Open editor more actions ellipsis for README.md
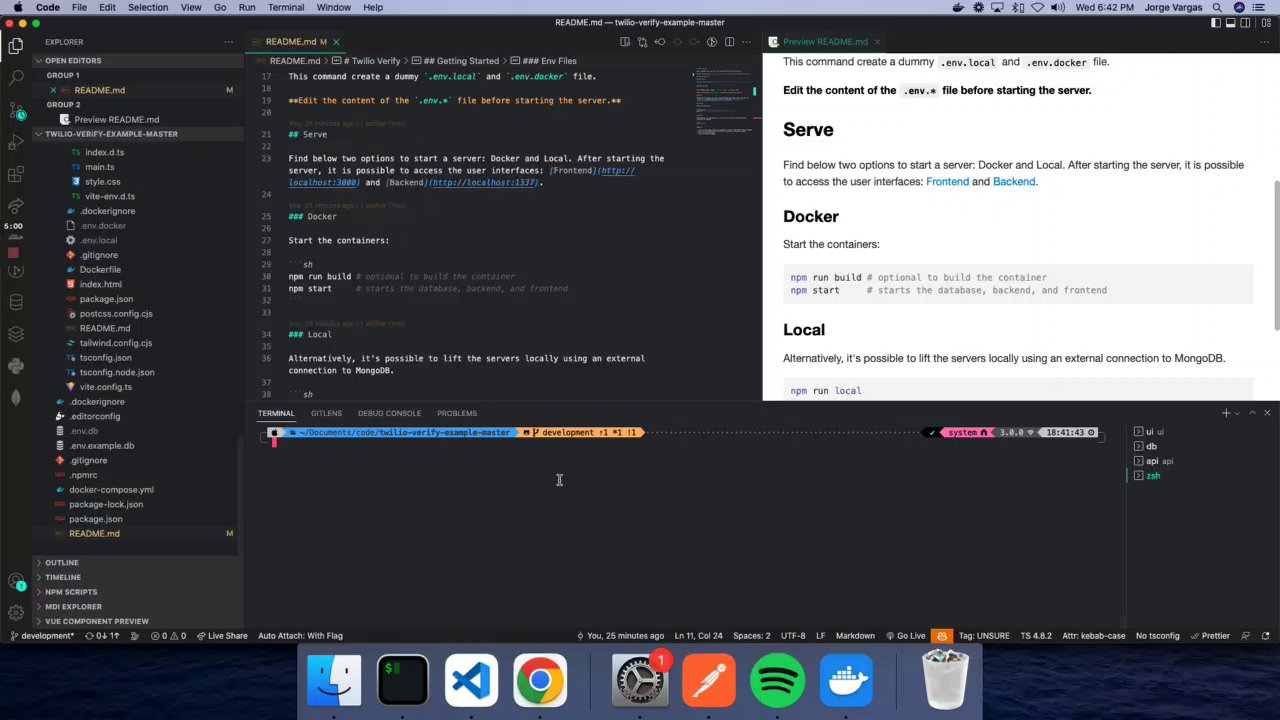This screenshot has height=720, width=1280. click(747, 42)
